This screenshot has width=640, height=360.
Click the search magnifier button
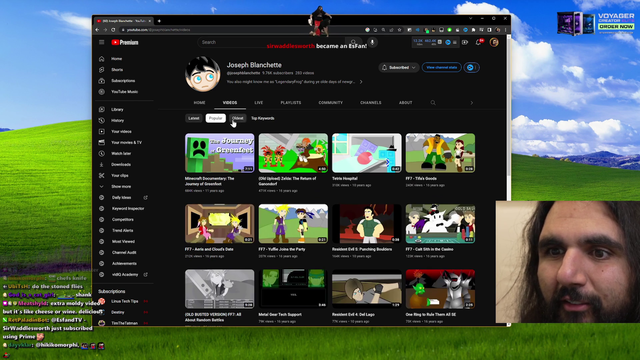pyautogui.click(x=353, y=42)
